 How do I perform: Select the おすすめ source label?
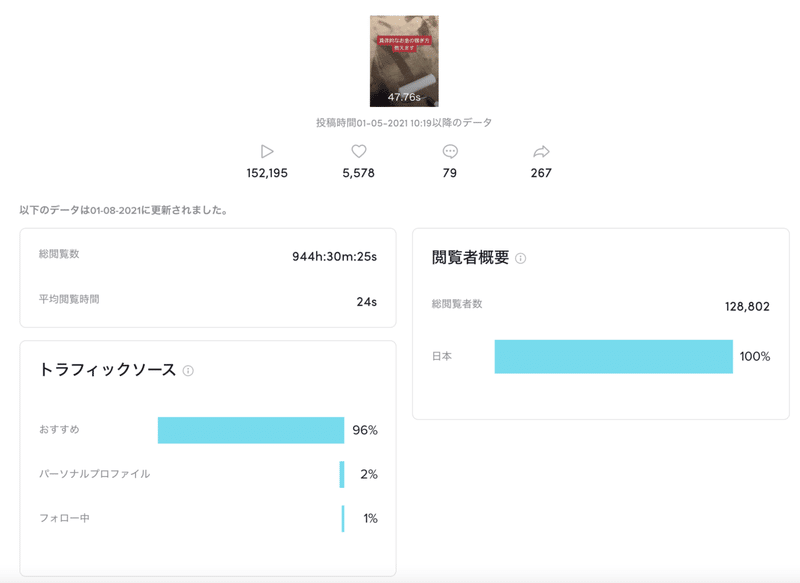click(59, 430)
